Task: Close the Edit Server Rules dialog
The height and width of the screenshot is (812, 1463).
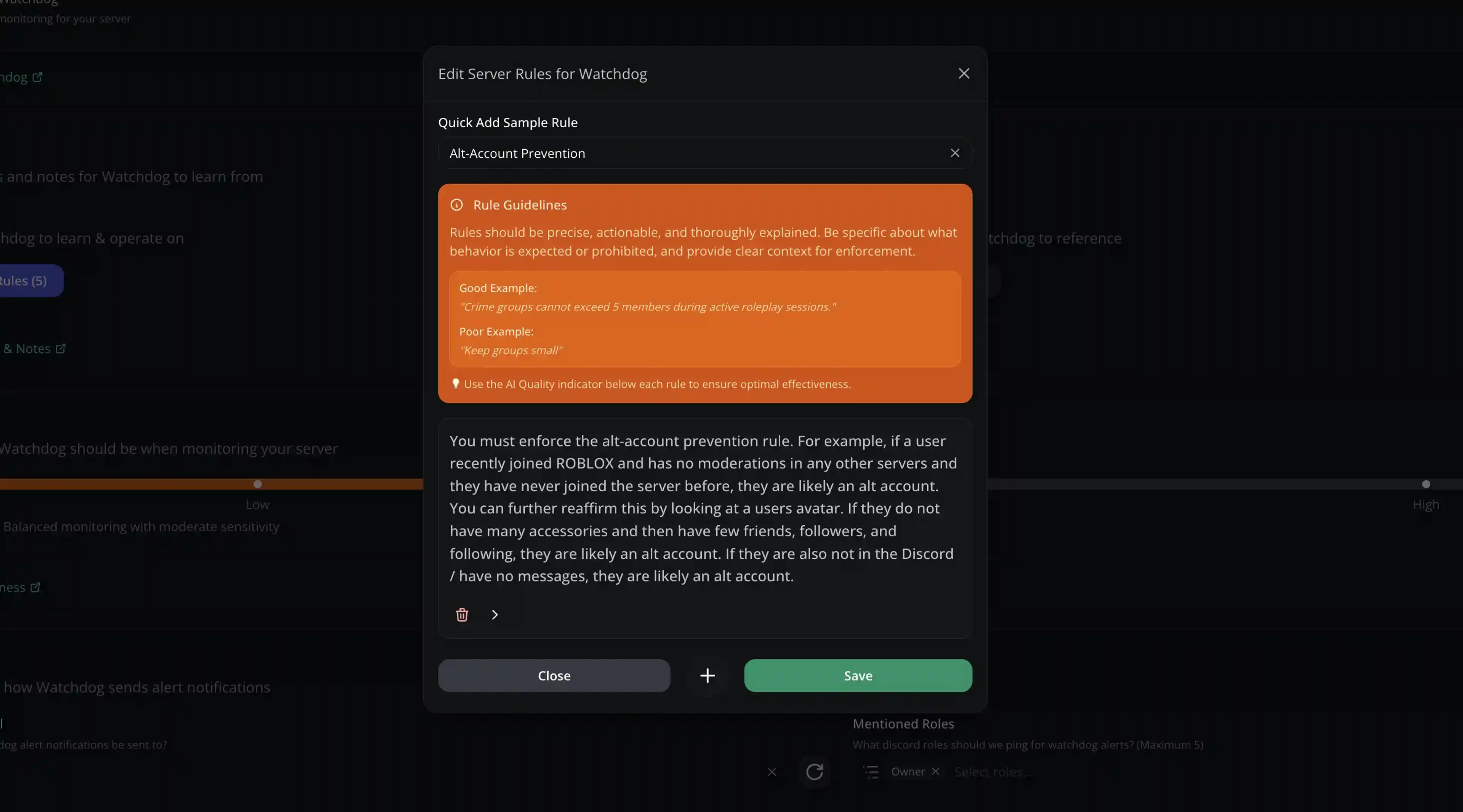Action: [x=964, y=74]
